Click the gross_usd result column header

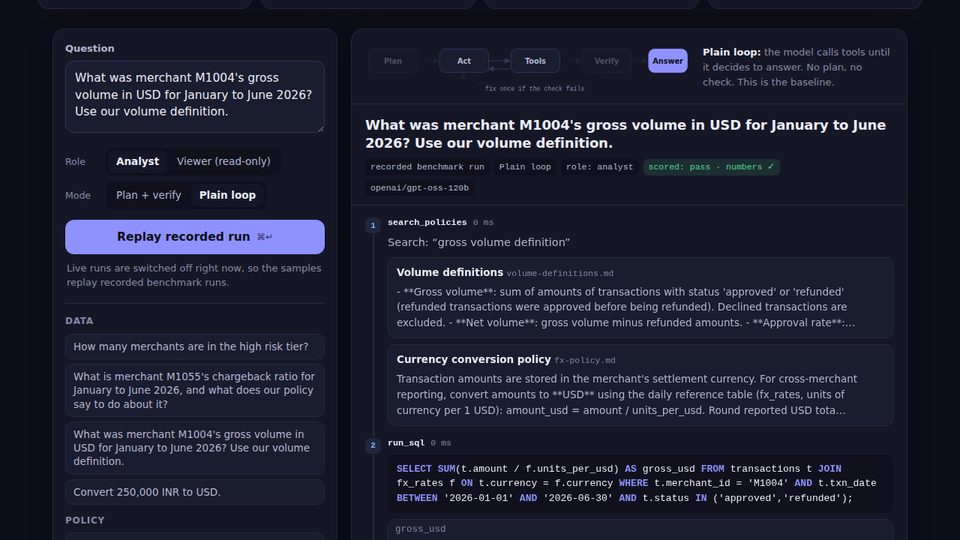click(x=421, y=529)
